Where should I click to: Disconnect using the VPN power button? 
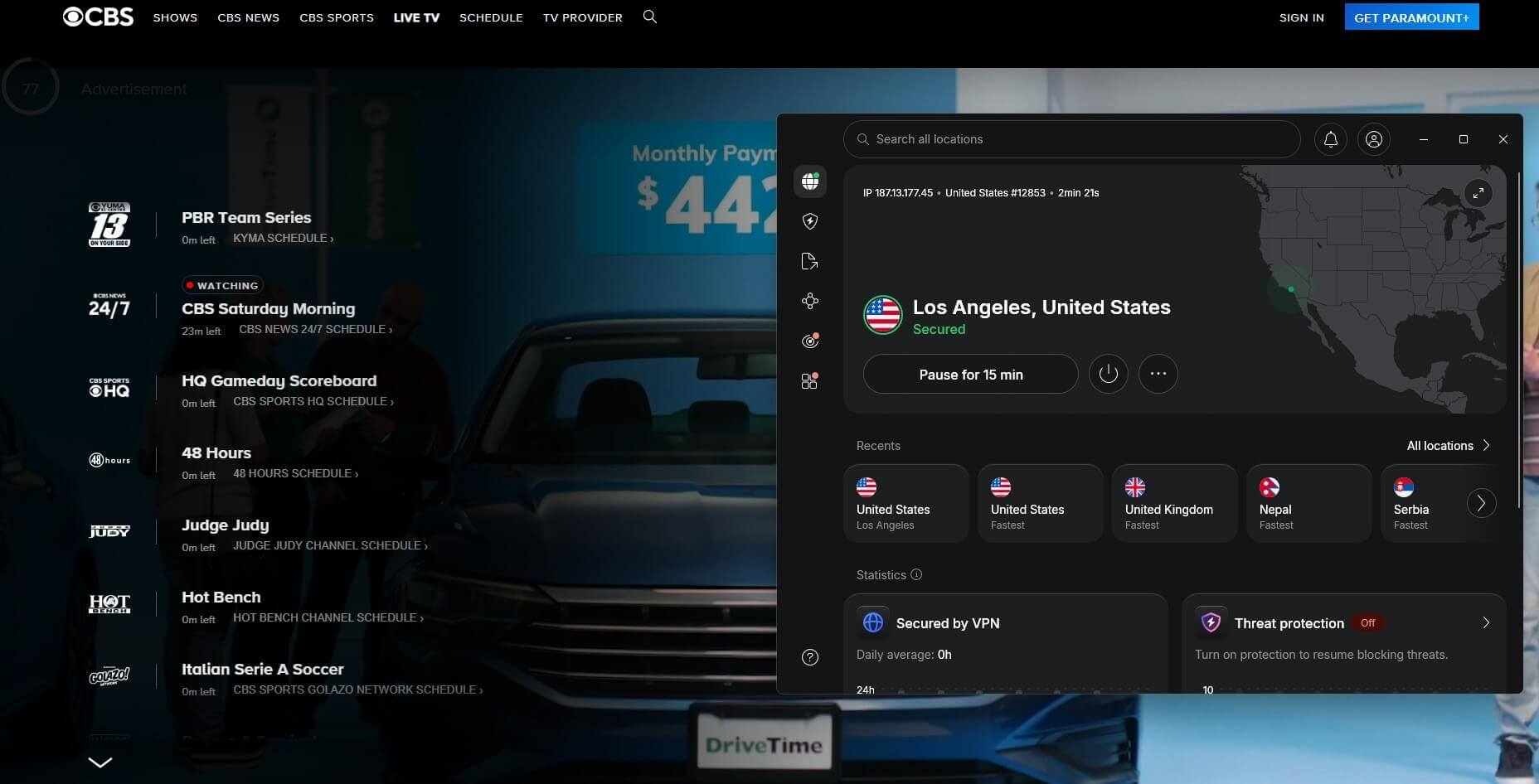pos(1109,374)
